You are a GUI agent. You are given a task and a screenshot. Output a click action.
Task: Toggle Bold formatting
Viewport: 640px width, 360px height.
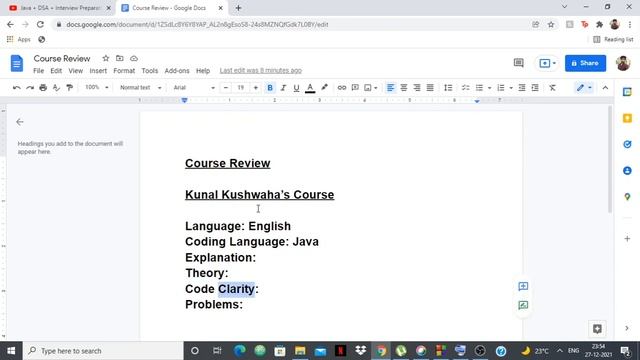(270, 88)
